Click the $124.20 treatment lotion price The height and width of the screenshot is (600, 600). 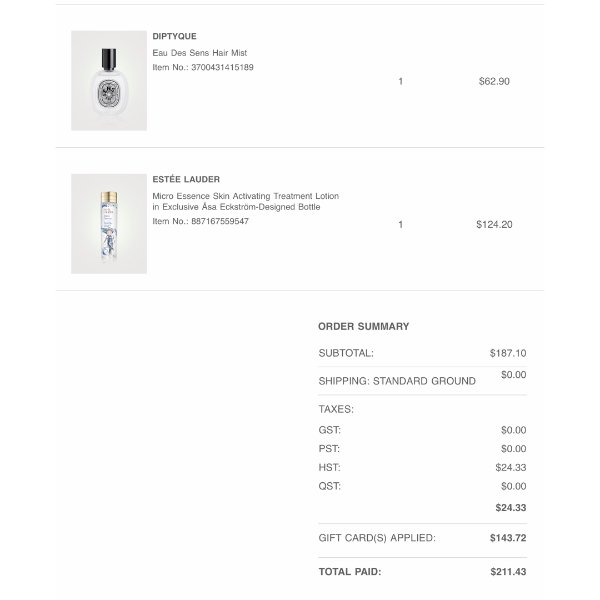(x=494, y=224)
